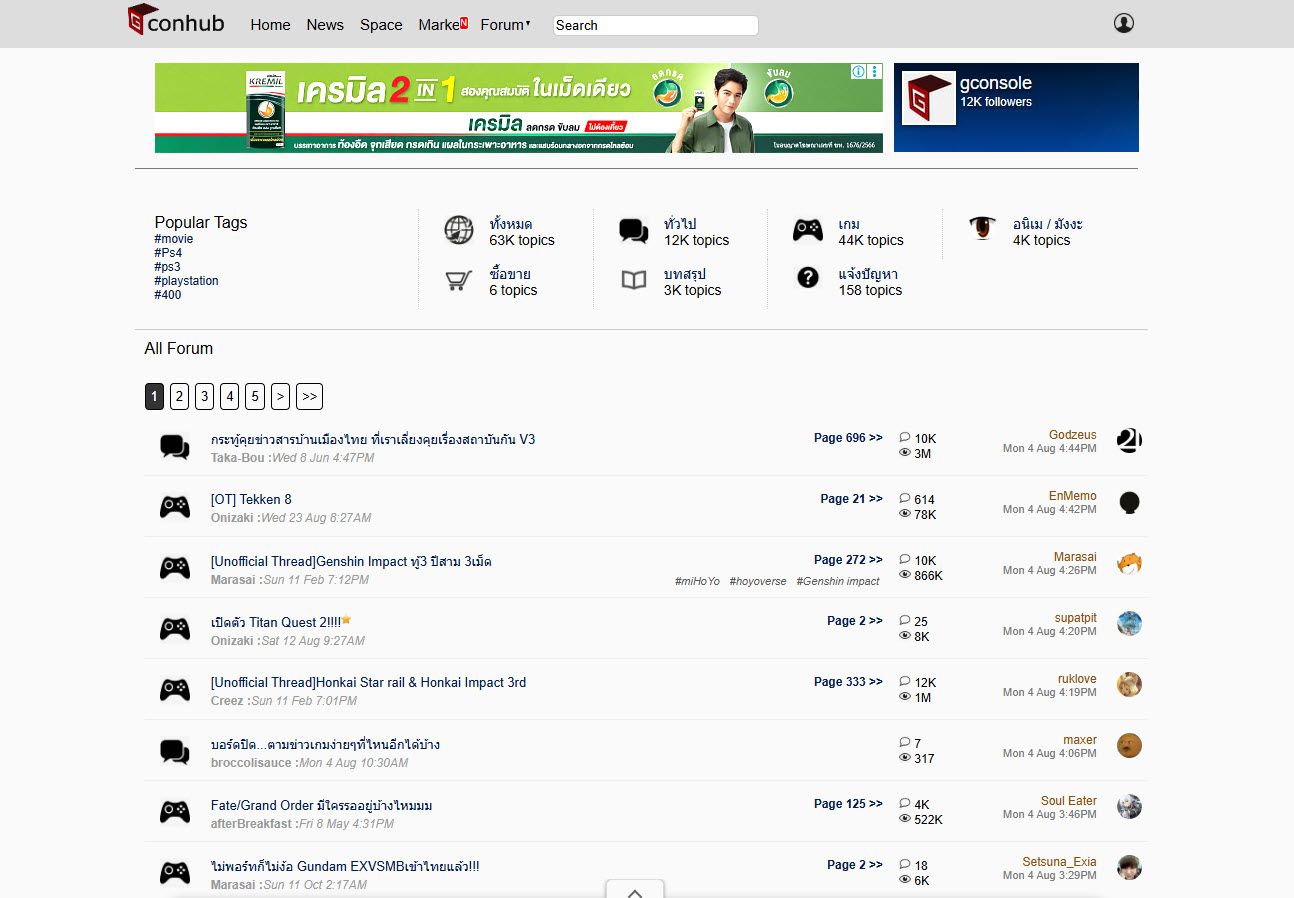The image size is (1294, 898).
Task: Click the chat icon of the V3 news thread
Action: (175, 447)
